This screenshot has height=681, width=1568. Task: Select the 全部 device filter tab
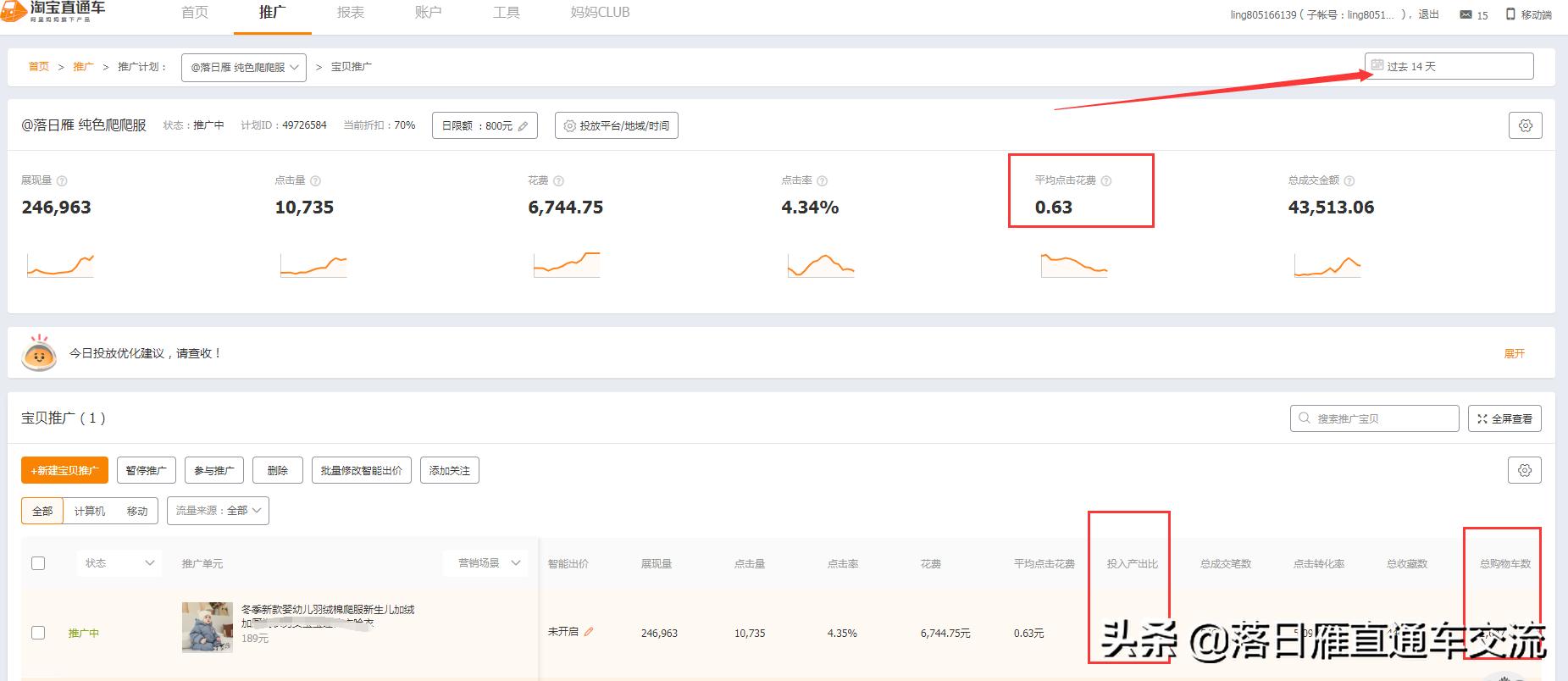[x=42, y=511]
